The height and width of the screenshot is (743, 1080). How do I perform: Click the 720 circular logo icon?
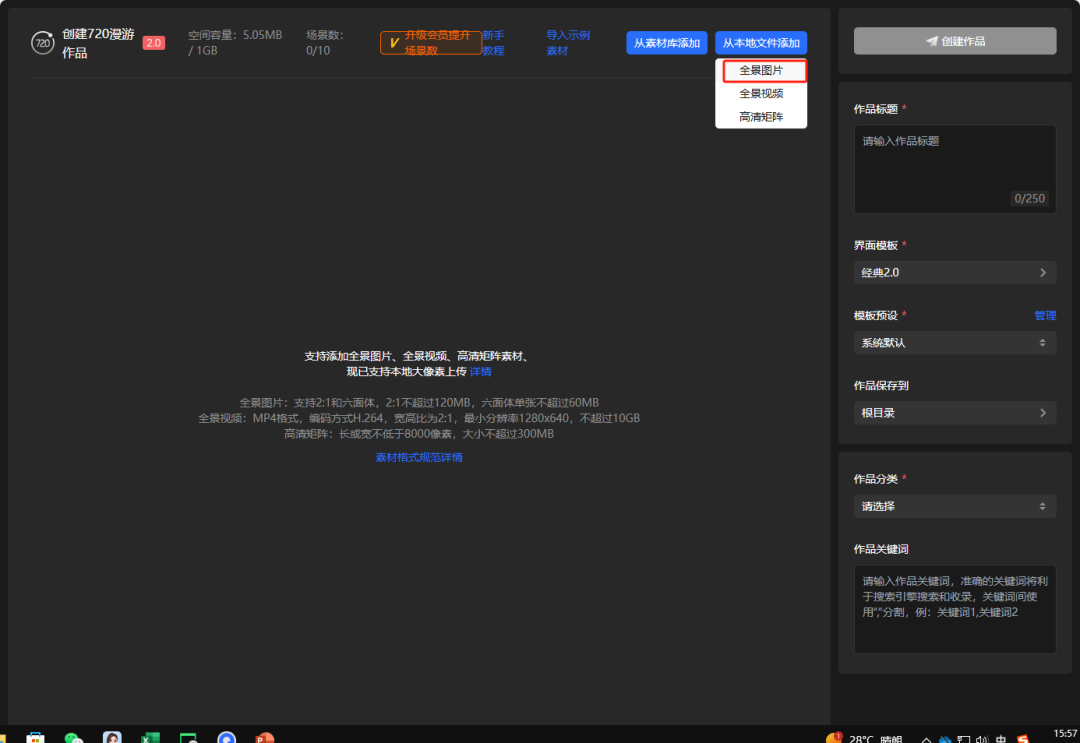(x=41, y=42)
